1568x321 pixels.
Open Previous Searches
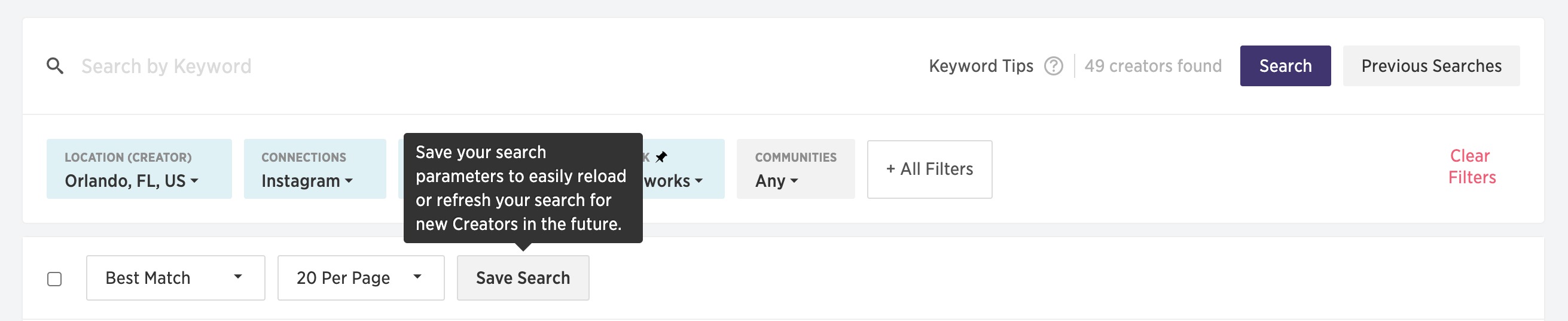pos(1431,66)
